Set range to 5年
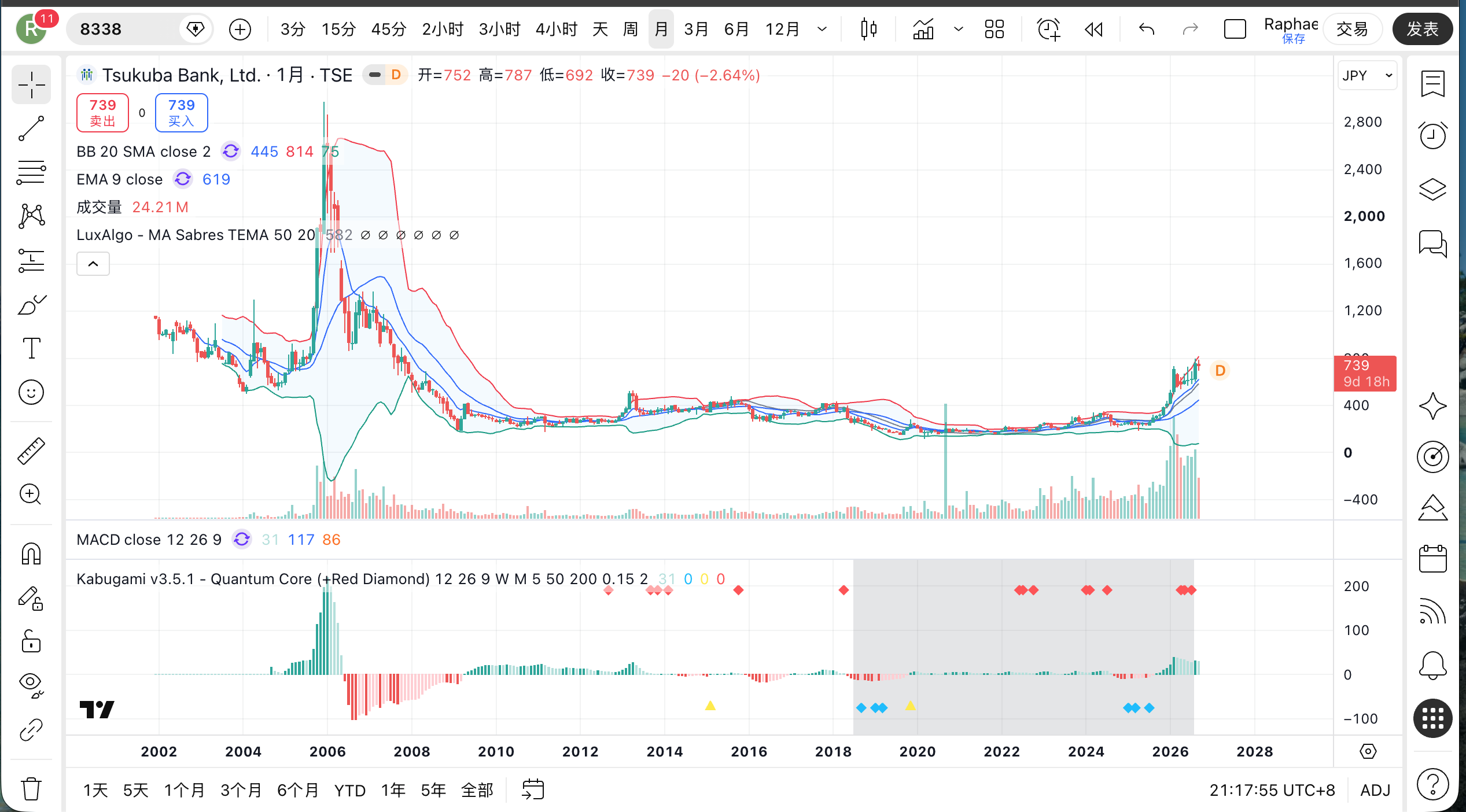 (x=433, y=790)
